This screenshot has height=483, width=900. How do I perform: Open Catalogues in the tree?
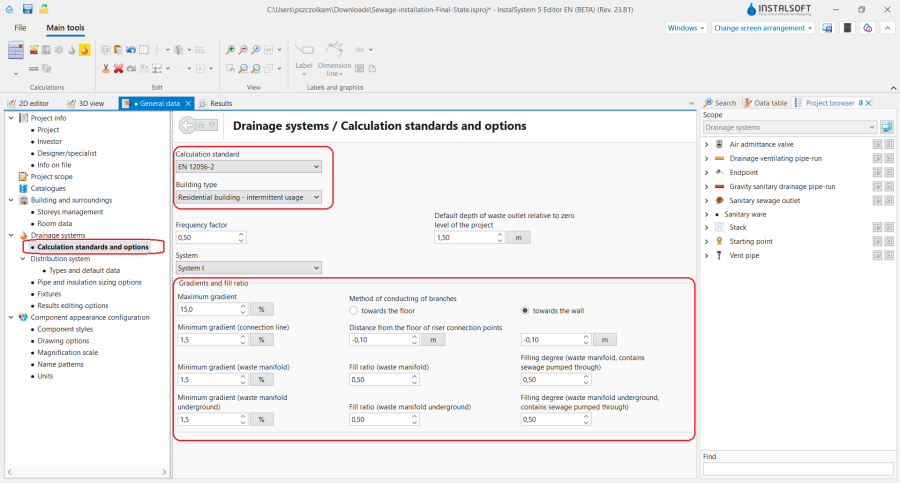click(x=48, y=188)
